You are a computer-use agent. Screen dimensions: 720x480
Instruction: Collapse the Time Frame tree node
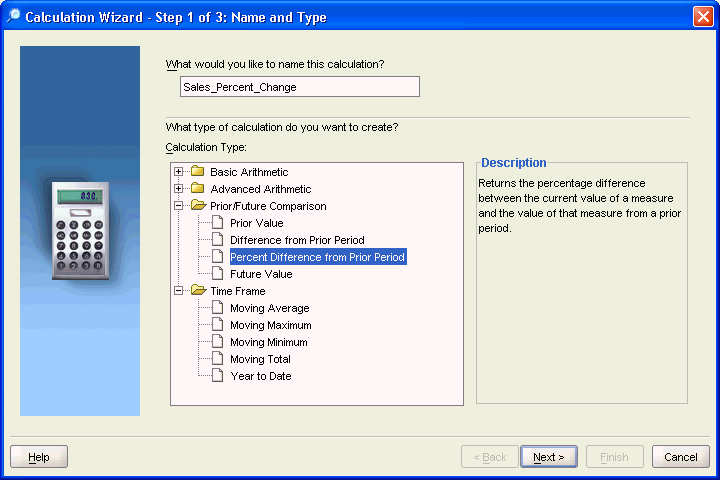179,291
